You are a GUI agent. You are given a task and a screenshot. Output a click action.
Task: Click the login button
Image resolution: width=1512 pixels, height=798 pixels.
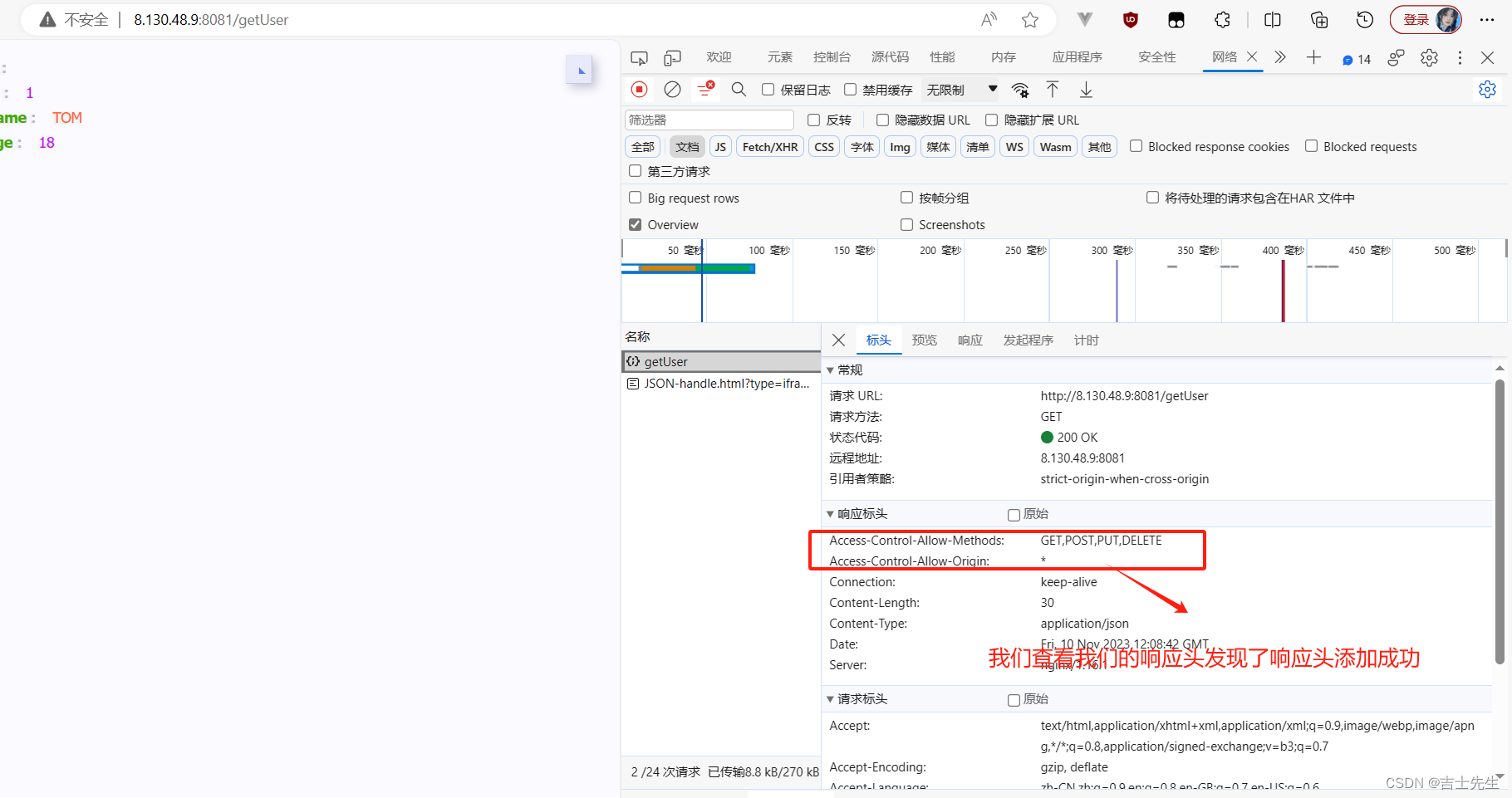pos(1426,20)
